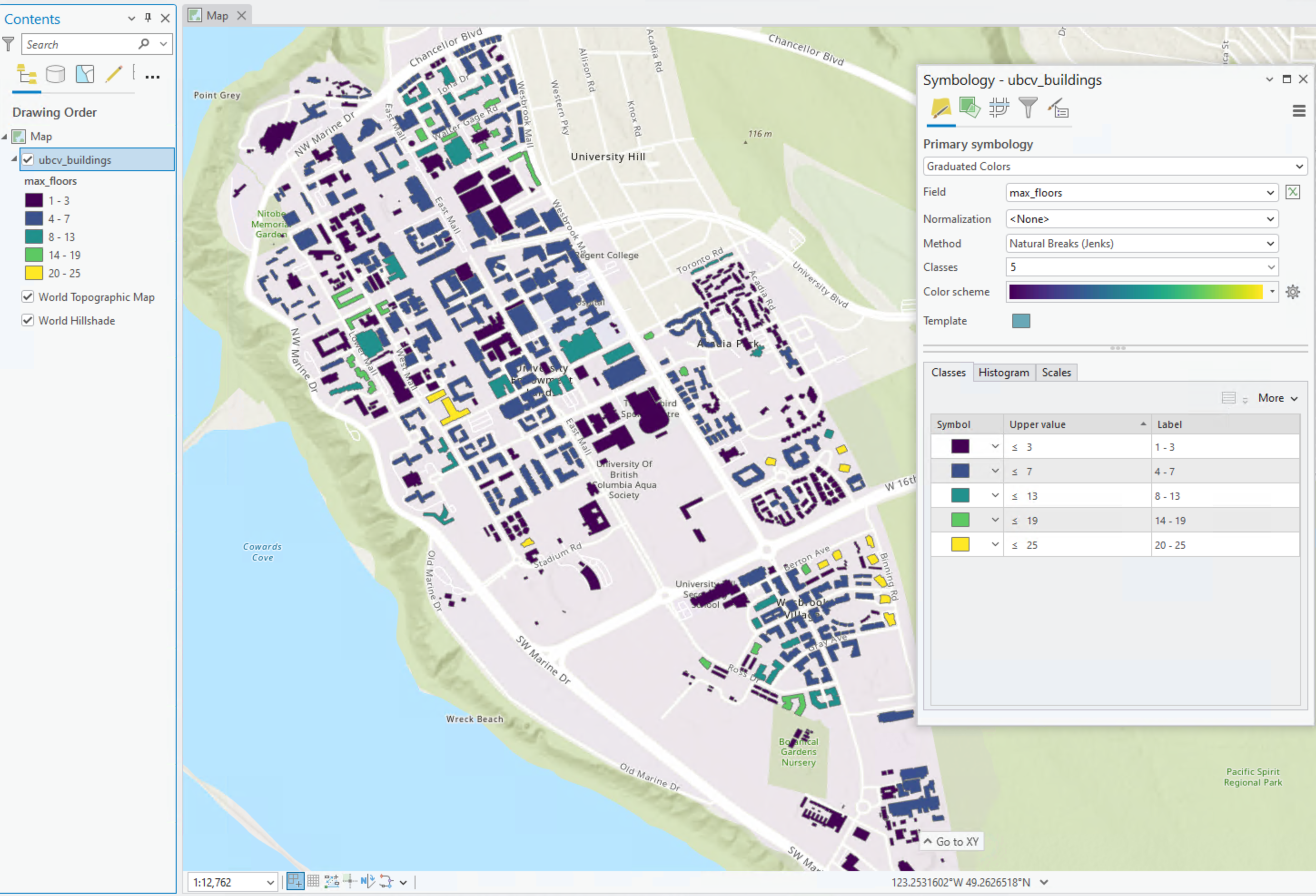1316x896 pixels.
Task: Click the yellow 20 - 25 symbol swatch
Action: coord(960,545)
